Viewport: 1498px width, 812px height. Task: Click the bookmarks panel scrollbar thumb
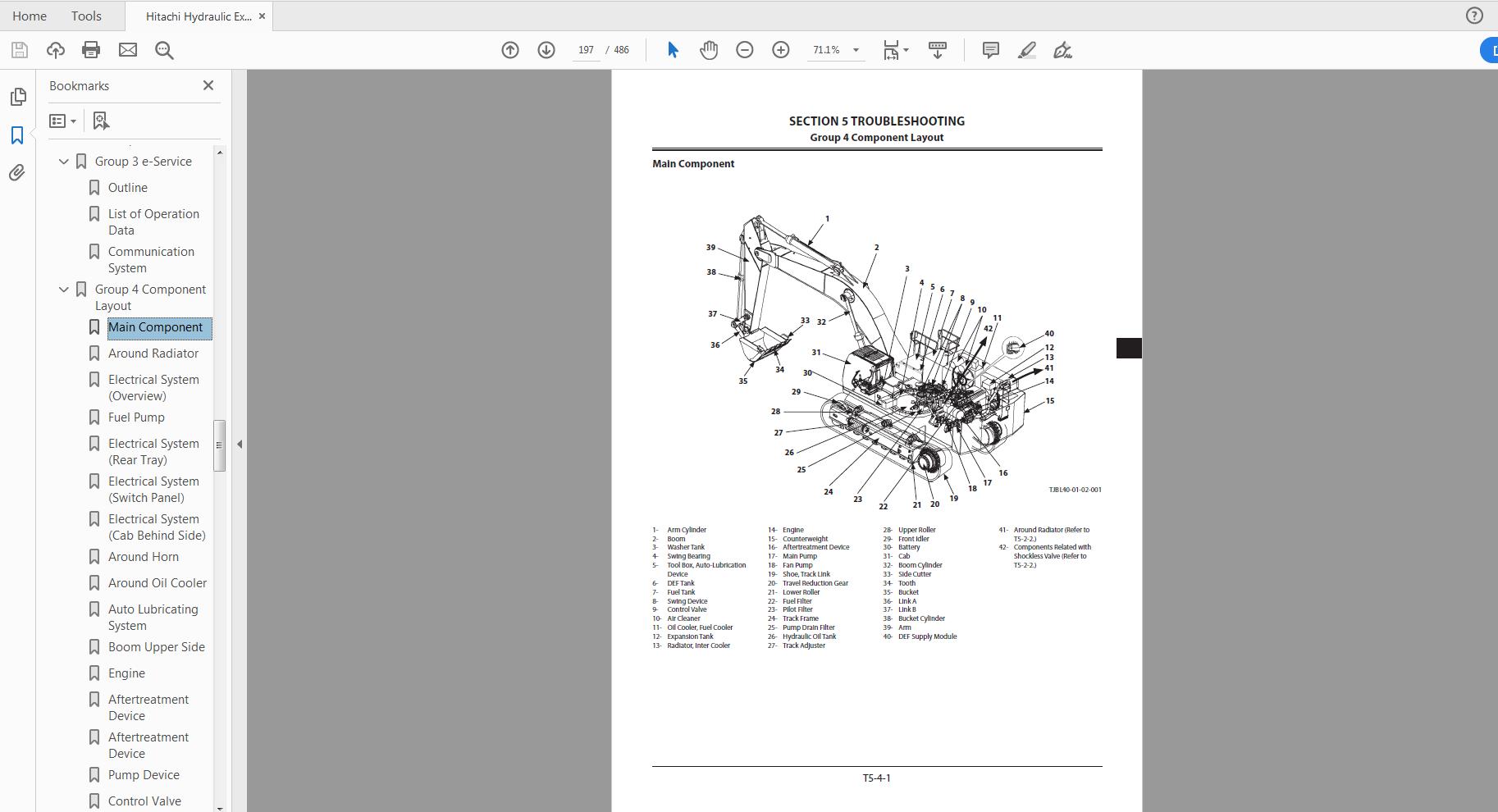point(219,445)
